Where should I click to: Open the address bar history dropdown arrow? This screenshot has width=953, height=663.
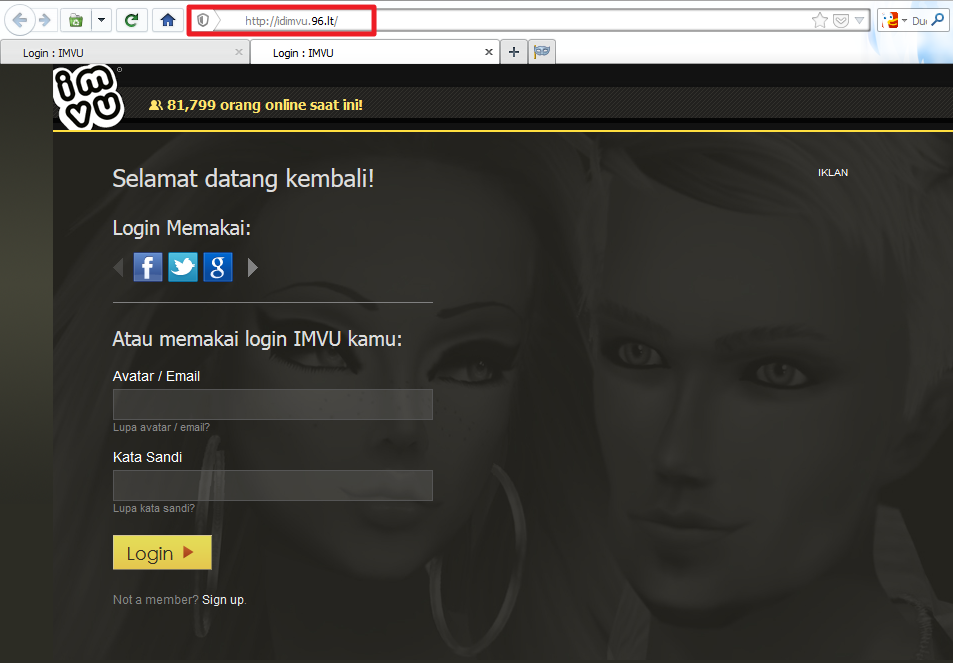tap(859, 21)
